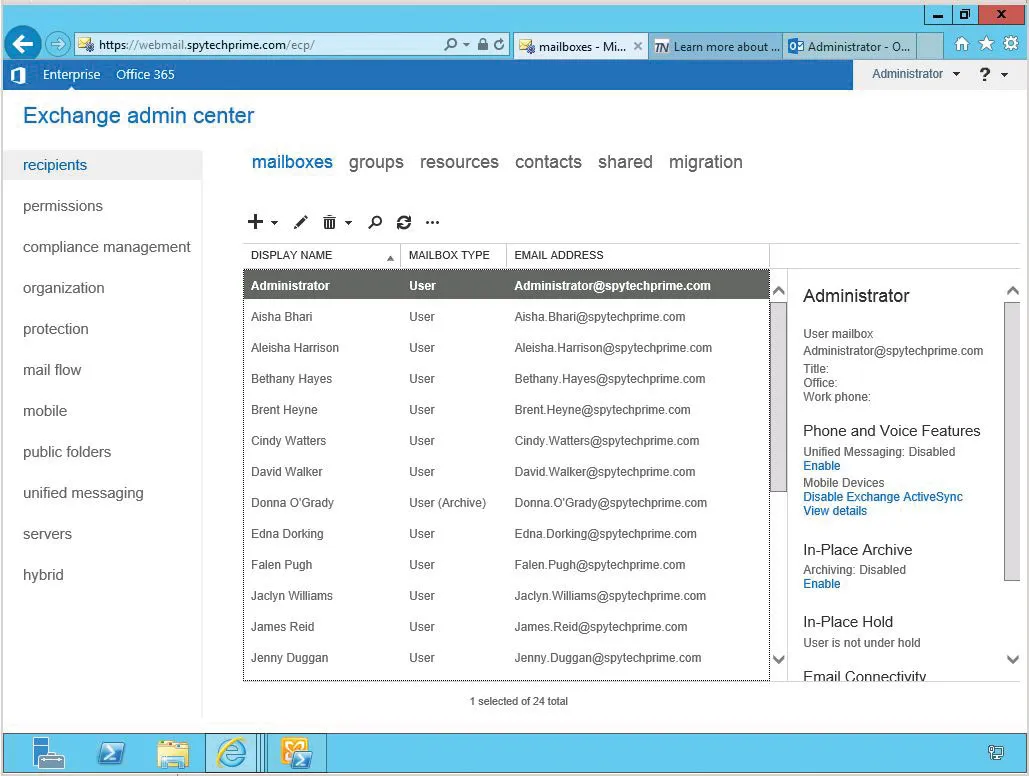Switch to the groups tab
Viewport: 1029px width, 776px height.
click(x=376, y=162)
